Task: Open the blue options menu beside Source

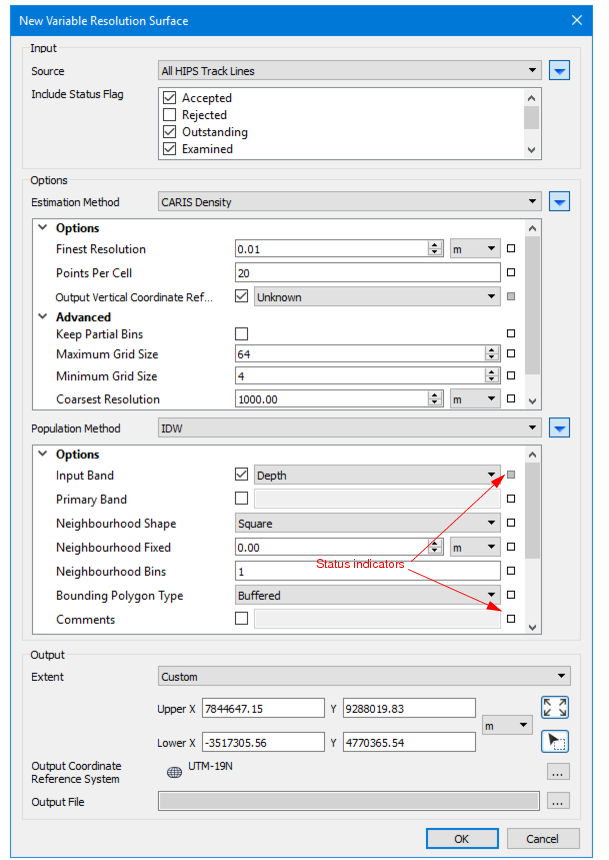Action: [x=560, y=71]
